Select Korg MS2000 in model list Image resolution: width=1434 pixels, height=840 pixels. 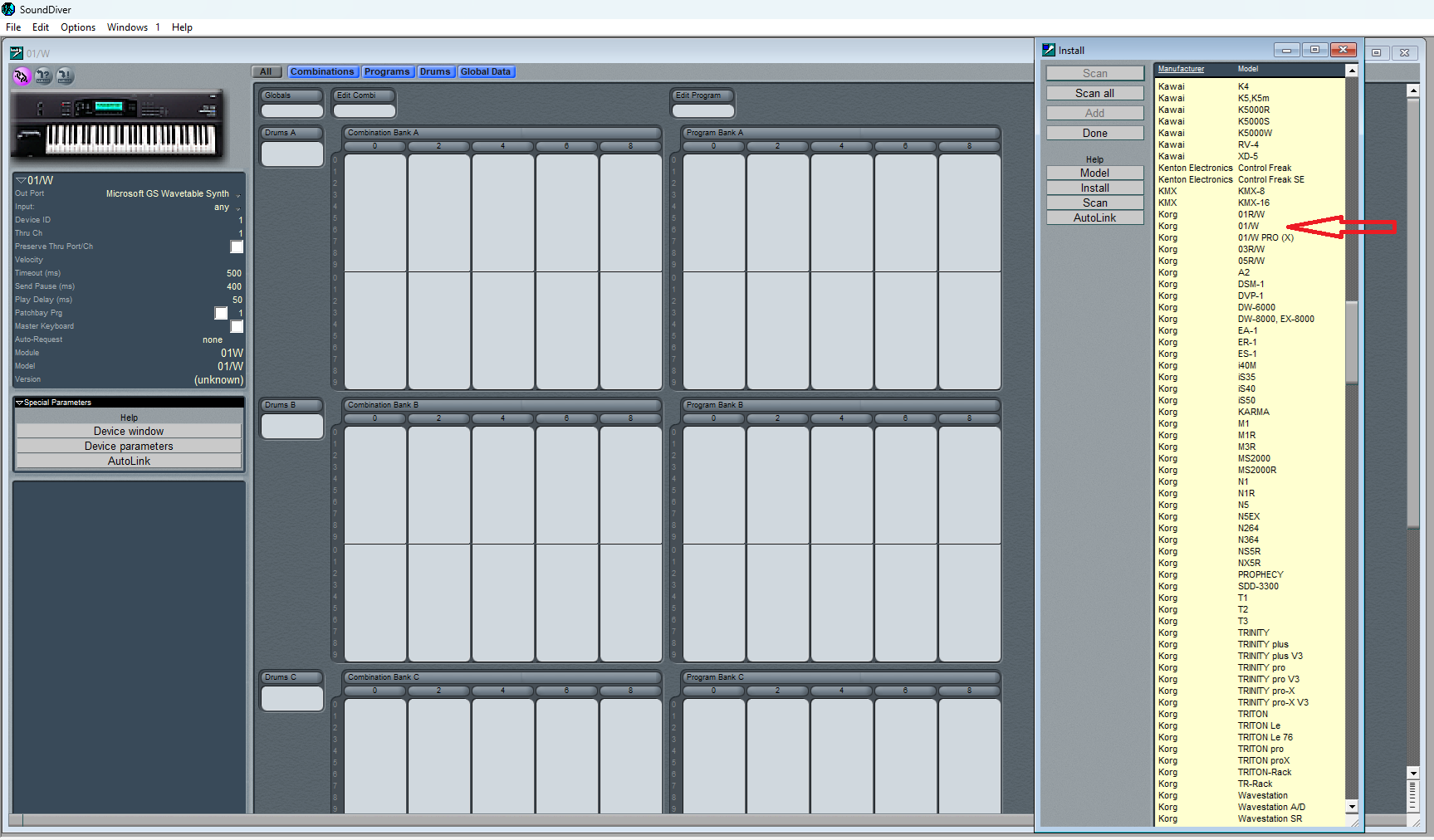click(x=1250, y=458)
